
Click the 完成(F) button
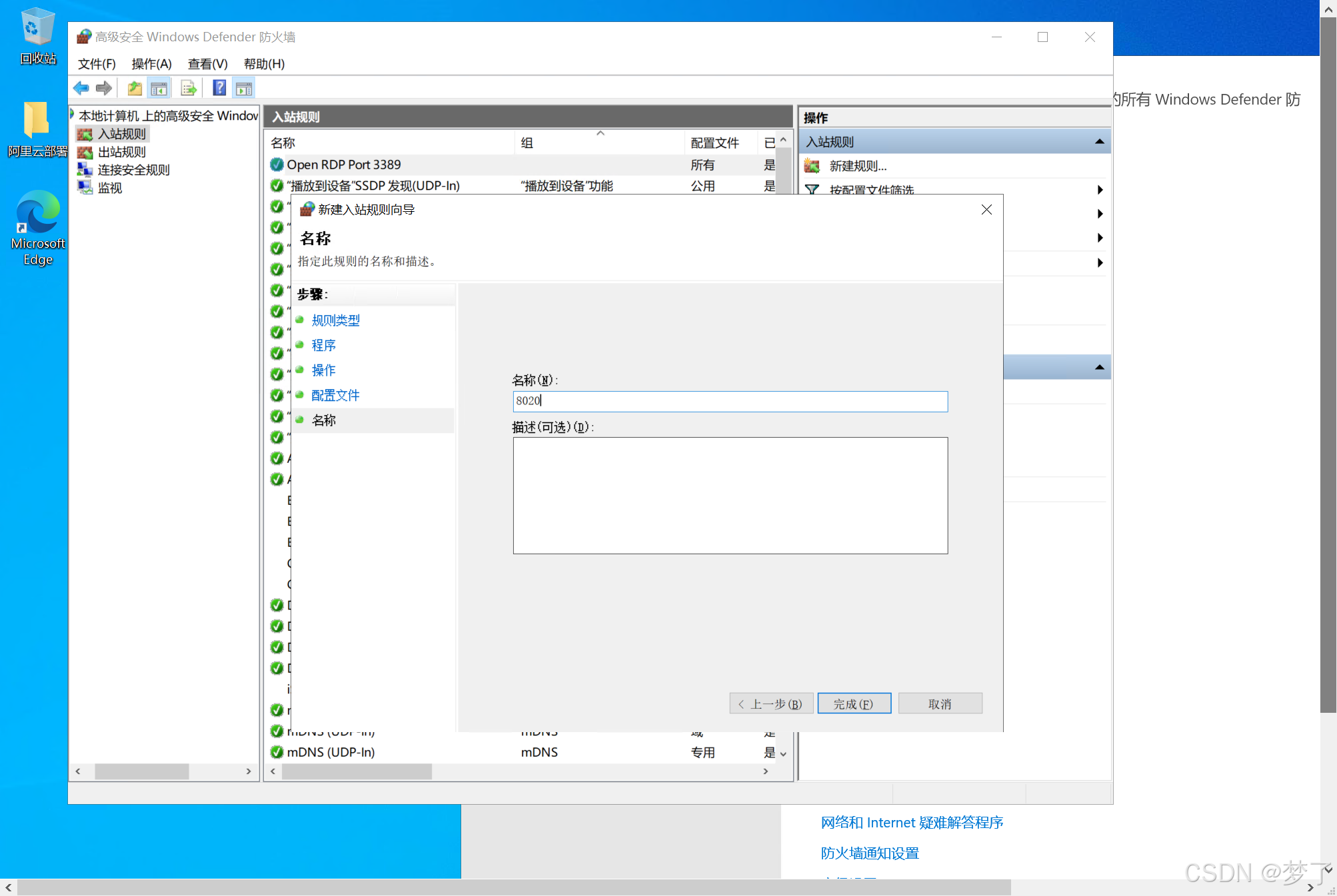tap(853, 703)
